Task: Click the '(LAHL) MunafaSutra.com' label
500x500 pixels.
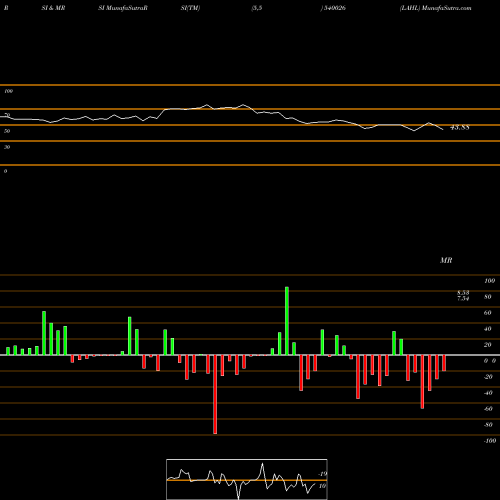Action: [436, 8]
